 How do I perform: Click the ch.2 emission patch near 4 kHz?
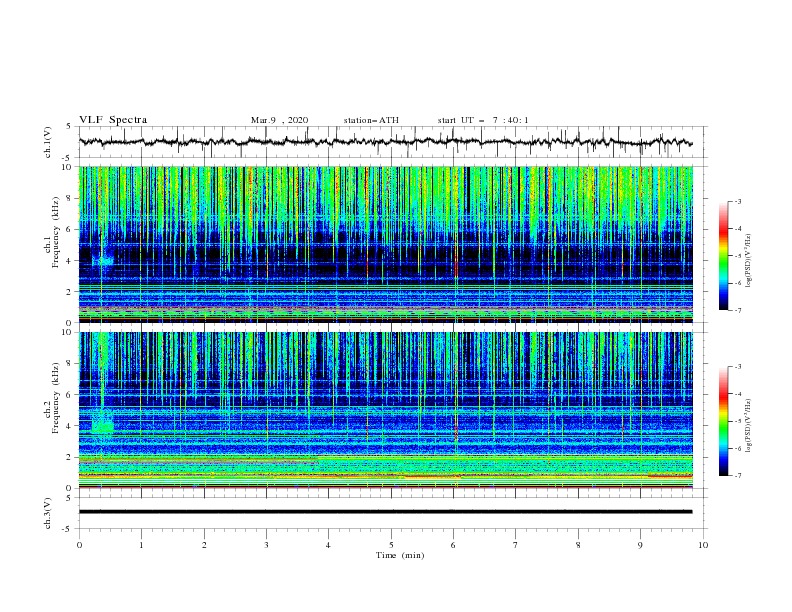click(103, 423)
